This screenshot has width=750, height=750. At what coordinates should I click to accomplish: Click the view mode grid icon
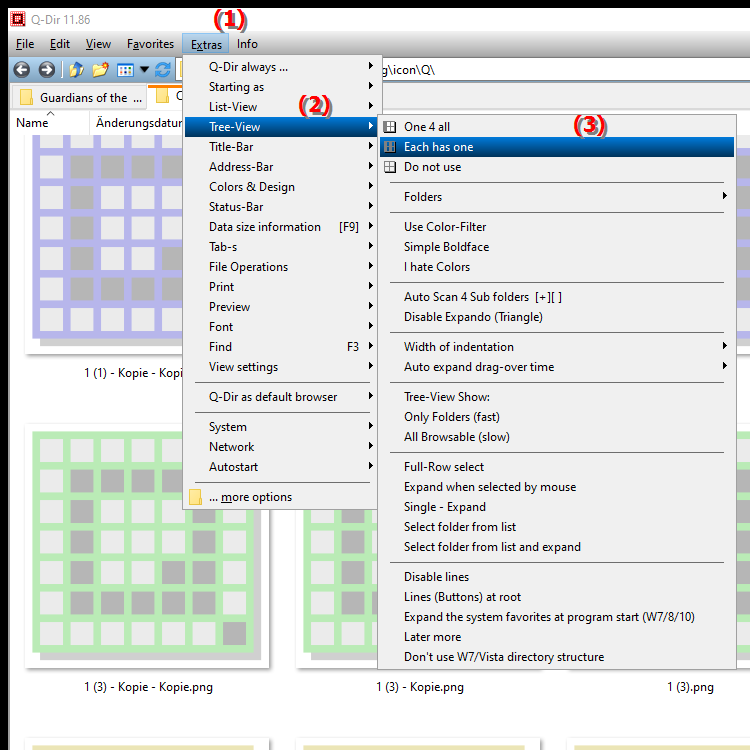pyautogui.click(x=125, y=70)
